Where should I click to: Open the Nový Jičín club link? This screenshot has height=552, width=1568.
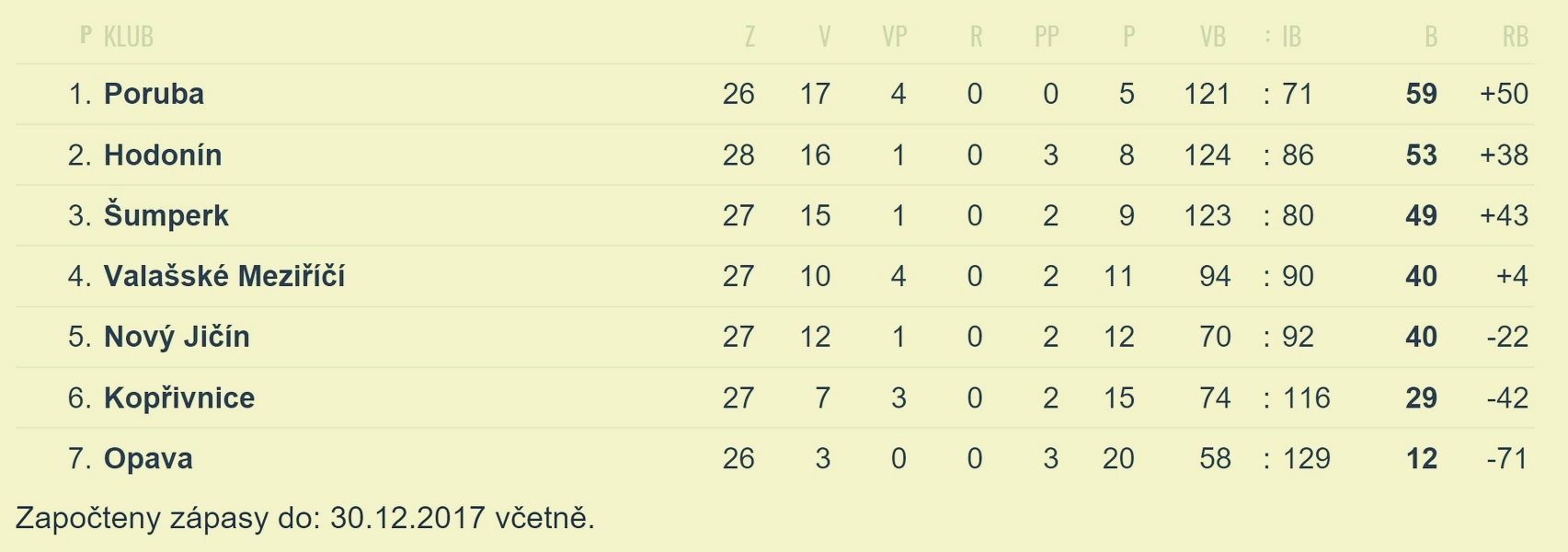point(177,337)
